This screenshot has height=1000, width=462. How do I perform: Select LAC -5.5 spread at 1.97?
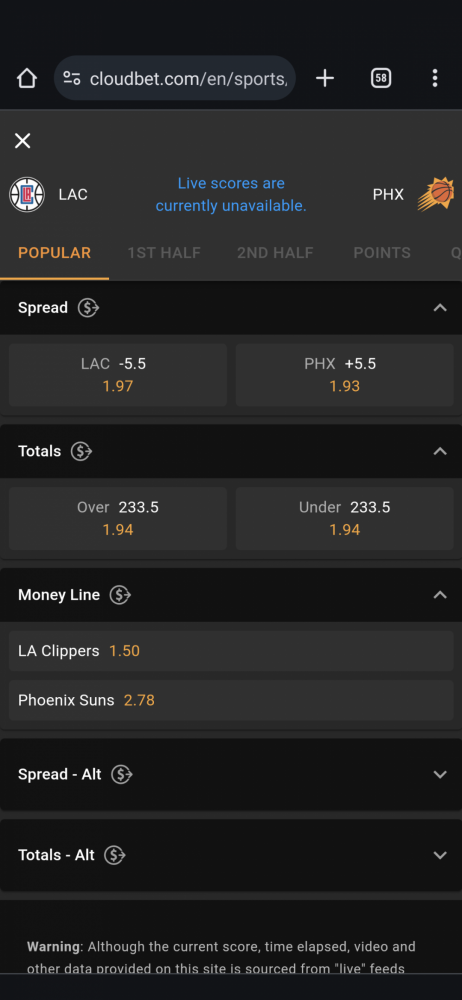(118, 375)
